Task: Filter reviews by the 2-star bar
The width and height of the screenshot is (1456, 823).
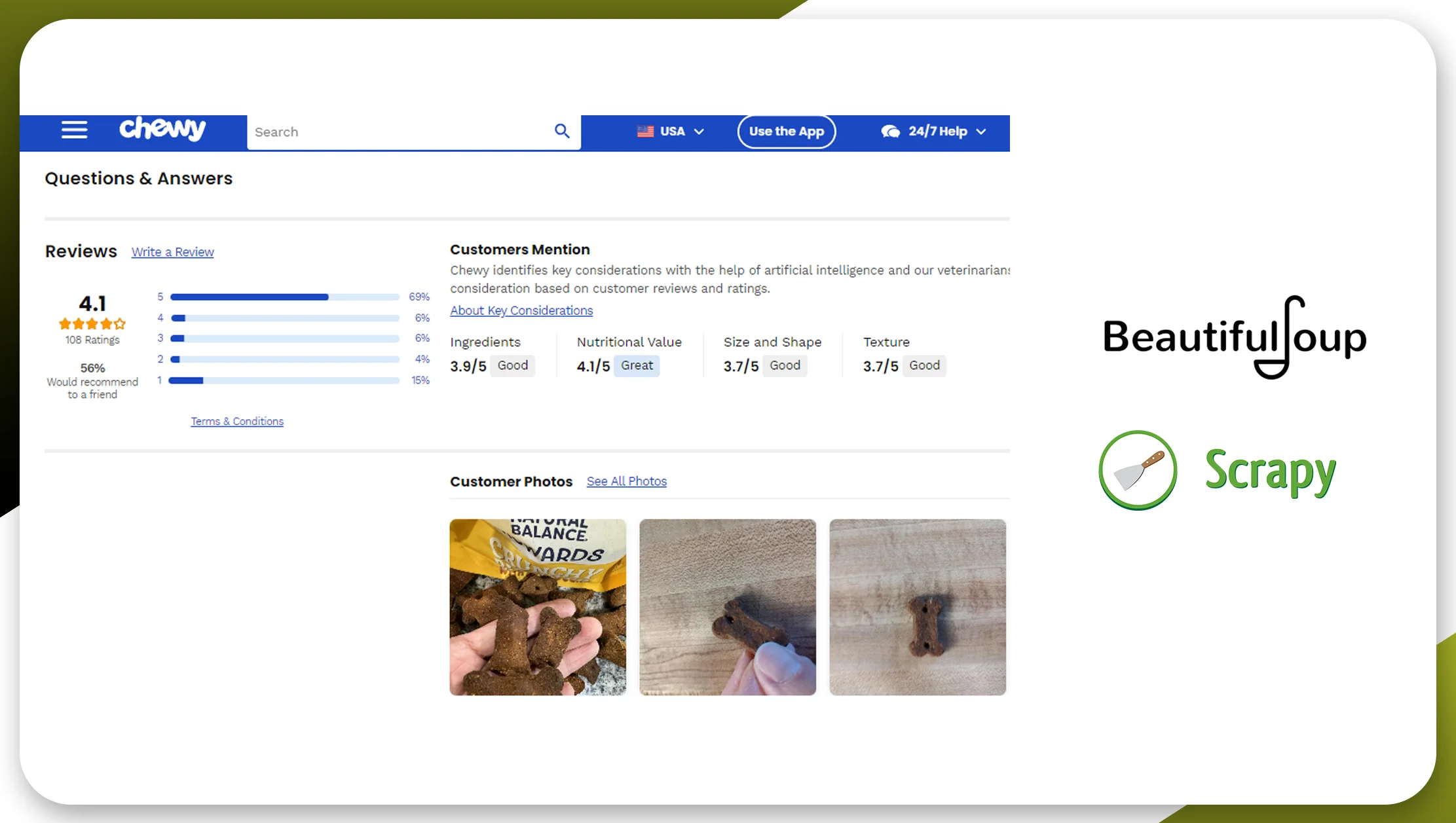Action: (285, 359)
